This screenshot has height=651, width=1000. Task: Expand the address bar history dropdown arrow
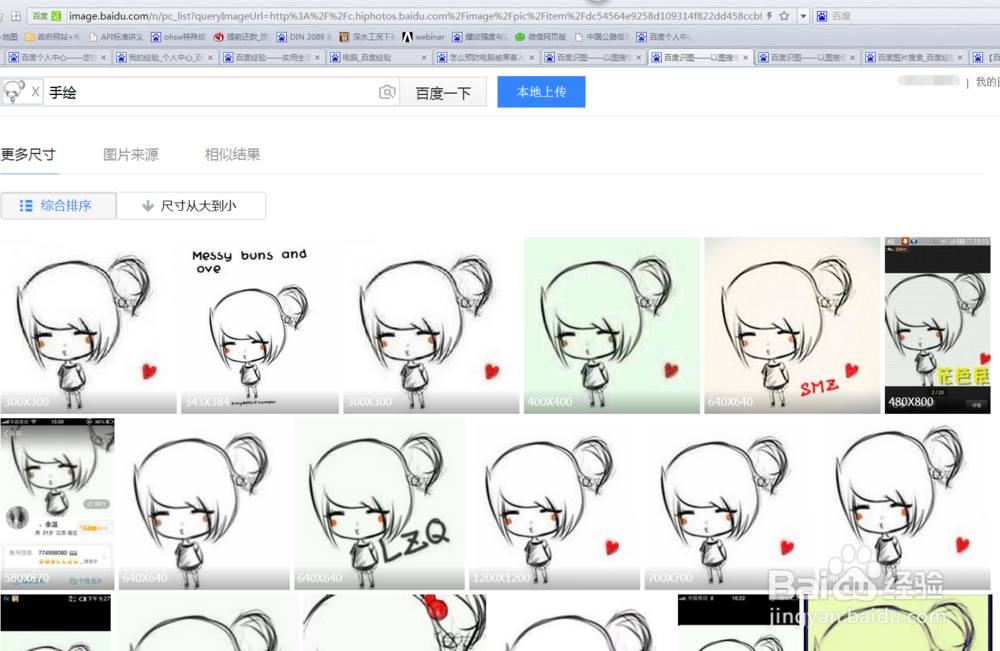[x=803, y=16]
